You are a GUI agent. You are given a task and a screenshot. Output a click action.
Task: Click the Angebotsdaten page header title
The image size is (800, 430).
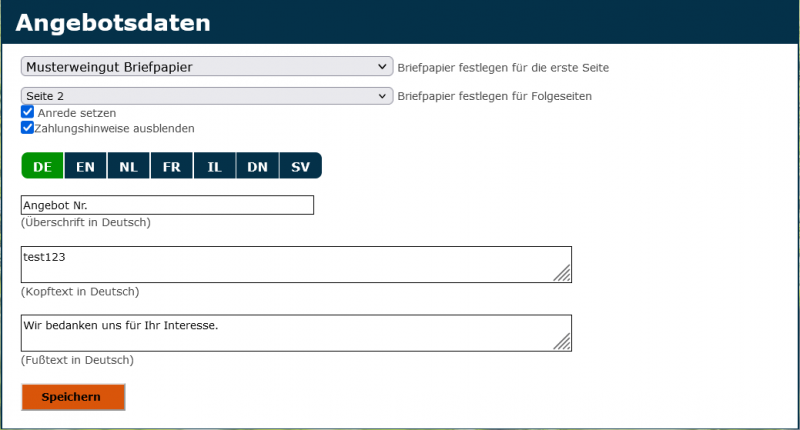(x=113, y=23)
